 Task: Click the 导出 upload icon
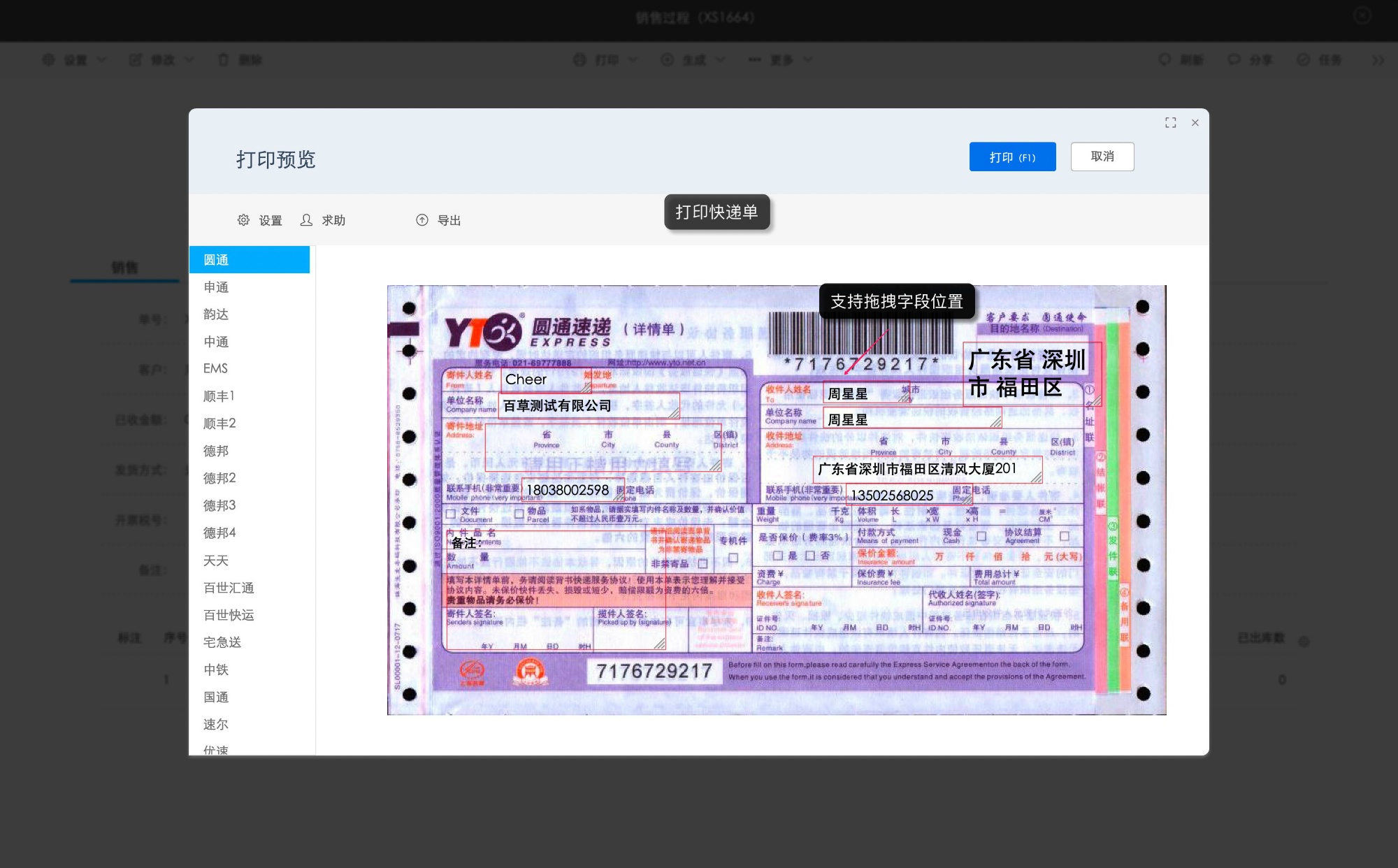click(x=422, y=220)
